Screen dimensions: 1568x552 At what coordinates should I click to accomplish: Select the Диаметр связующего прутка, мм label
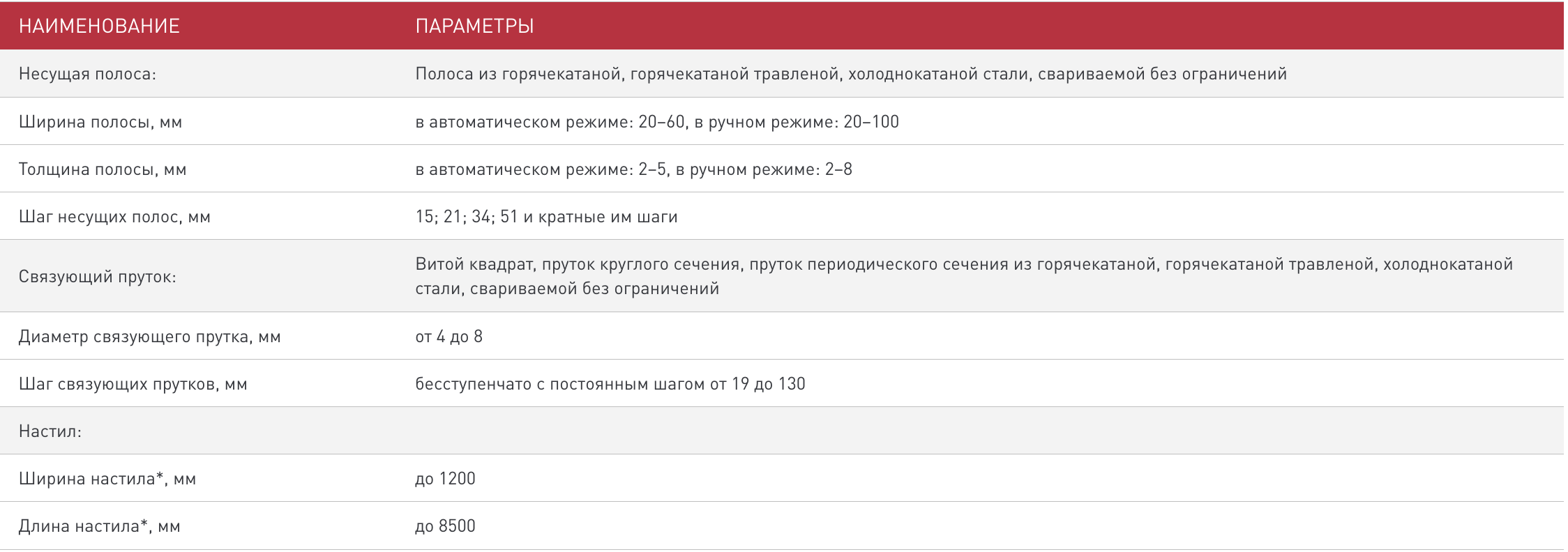149,337
